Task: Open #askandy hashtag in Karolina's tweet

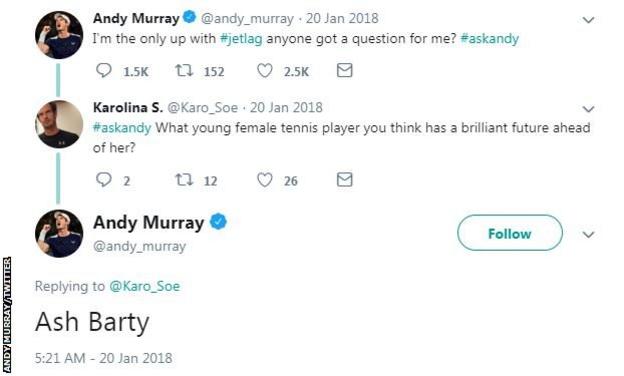Action: coord(122,128)
